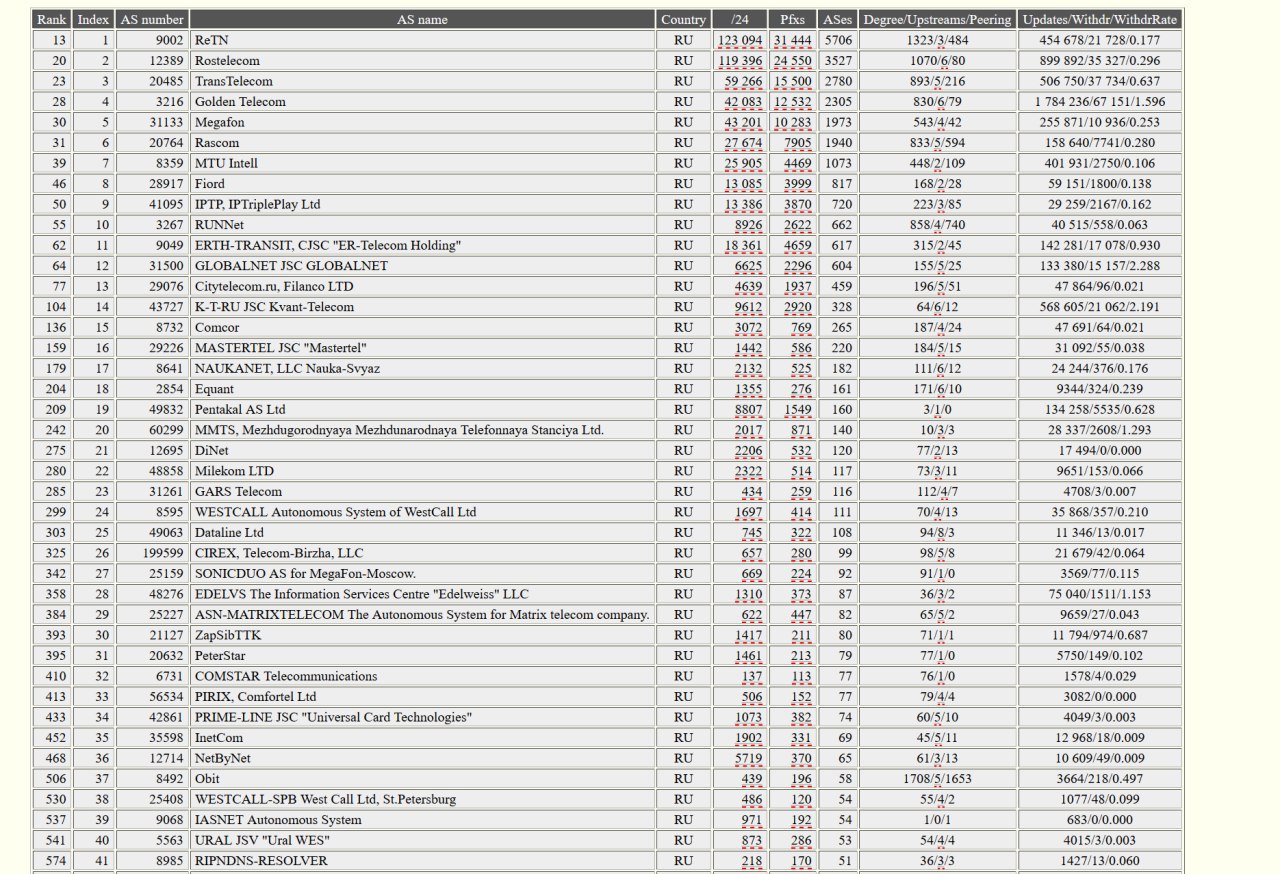Image resolution: width=1280 pixels, height=874 pixels.
Task: Click the Index column header
Action: point(93,19)
